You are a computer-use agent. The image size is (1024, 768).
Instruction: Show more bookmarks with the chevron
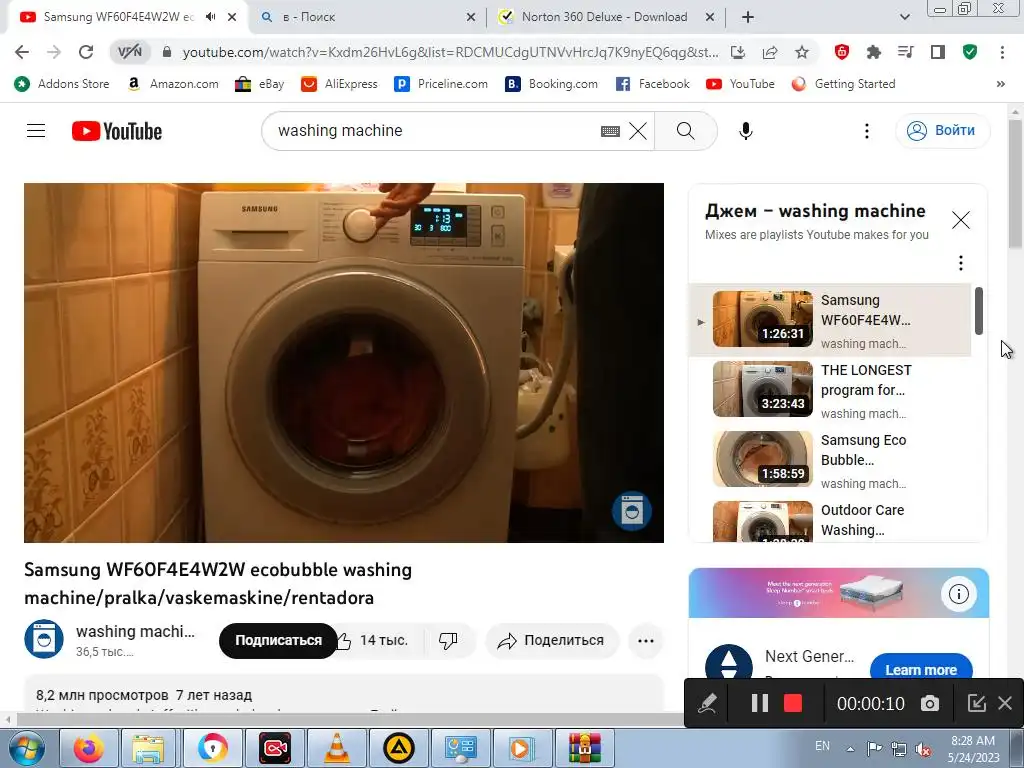pyautogui.click(x=1000, y=84)
